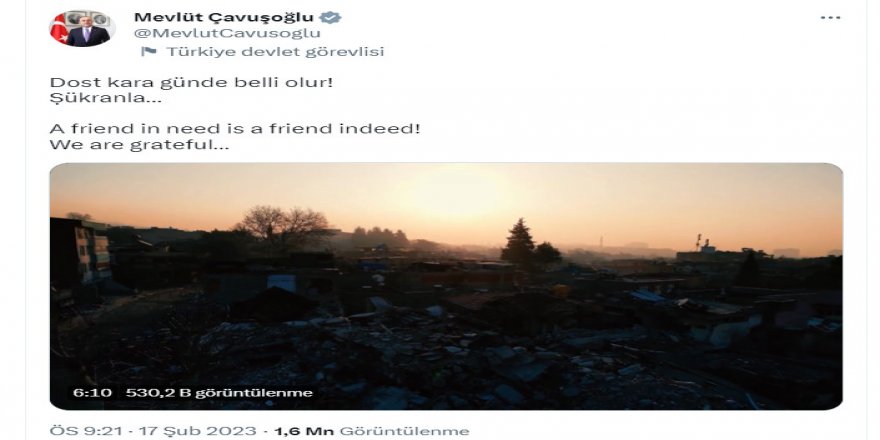
Task: Click Mevlüt Çavuşoğlu's profile avatar
Action: 82,28
